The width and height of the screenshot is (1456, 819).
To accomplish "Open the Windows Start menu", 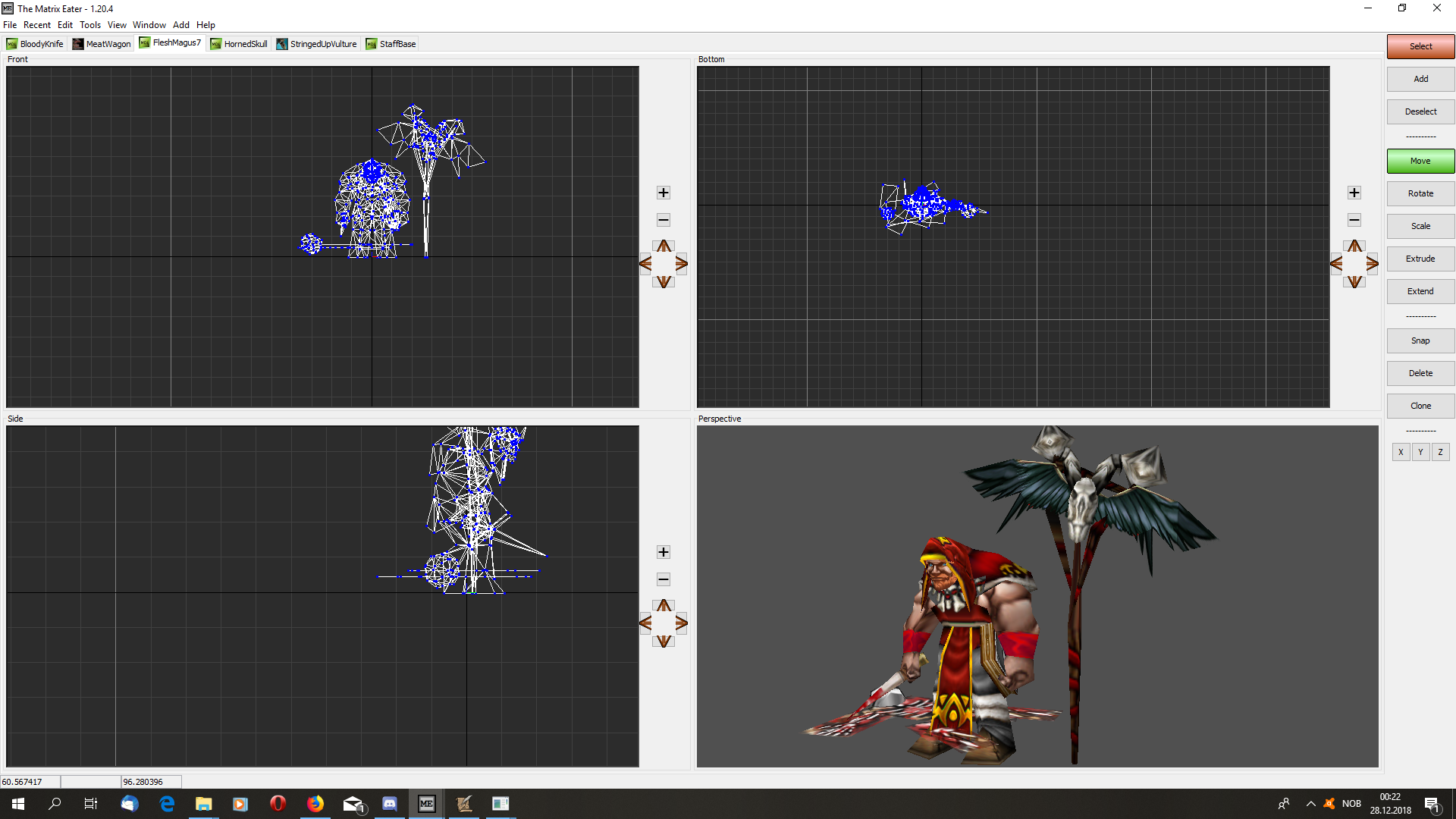I will click(18, 804).
